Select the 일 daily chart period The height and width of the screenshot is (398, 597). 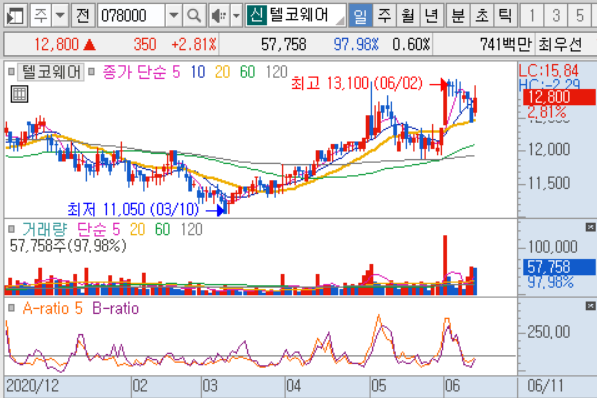click(360, 16)
